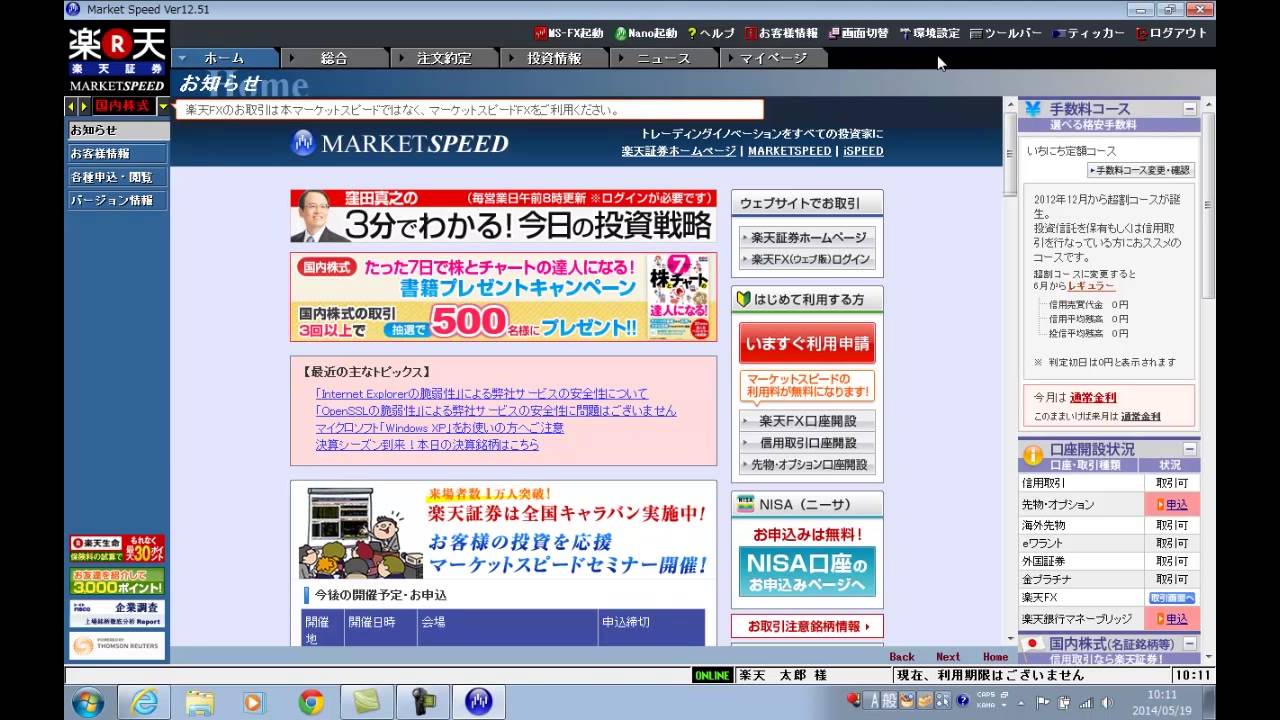The image size is (1280, 720).
Task: Collapse 手数料コース panel
Action: (x=1190, y=109)
